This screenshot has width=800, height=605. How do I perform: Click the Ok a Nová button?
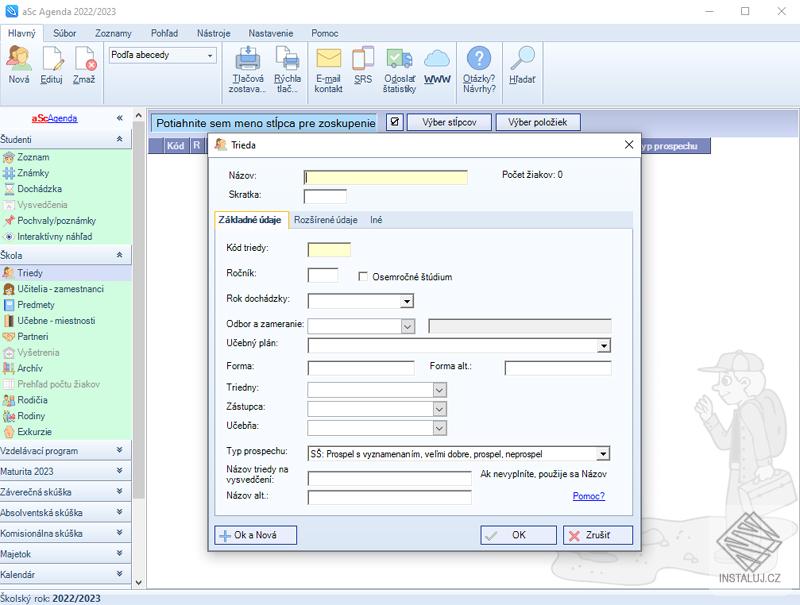[x=256, y=535]
